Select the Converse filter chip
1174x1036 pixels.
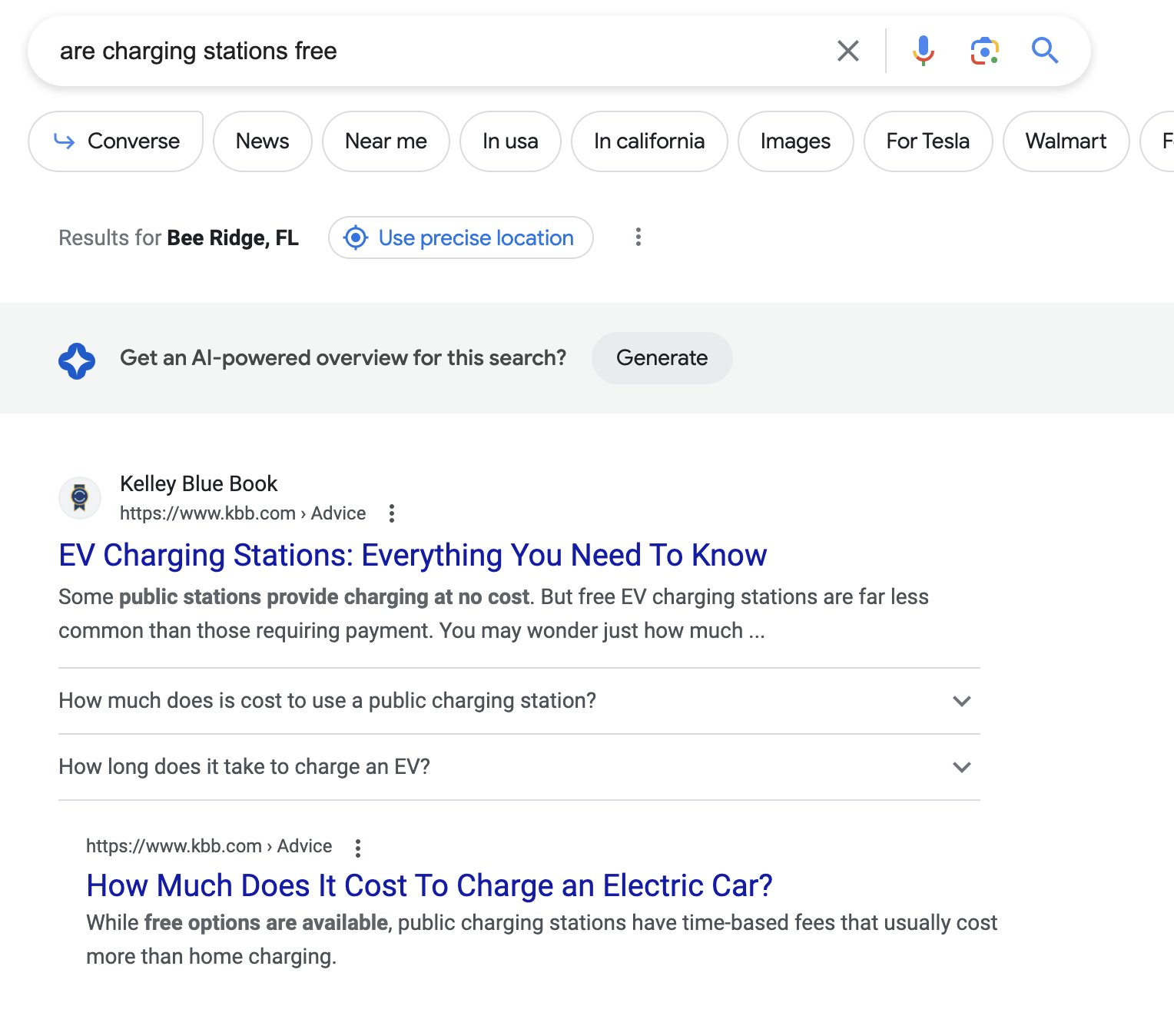116,141
